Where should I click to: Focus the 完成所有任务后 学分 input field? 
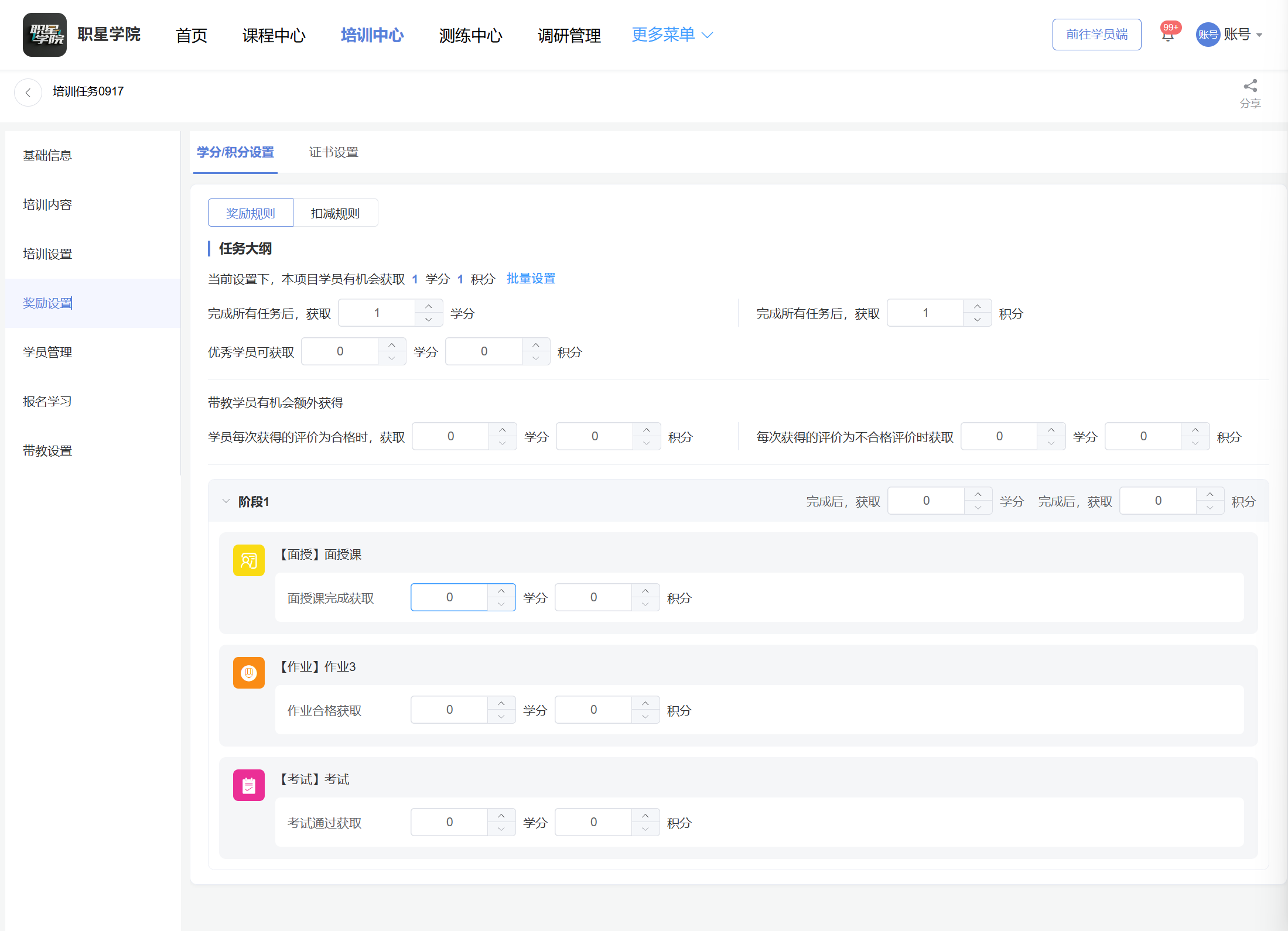point(377,313)
